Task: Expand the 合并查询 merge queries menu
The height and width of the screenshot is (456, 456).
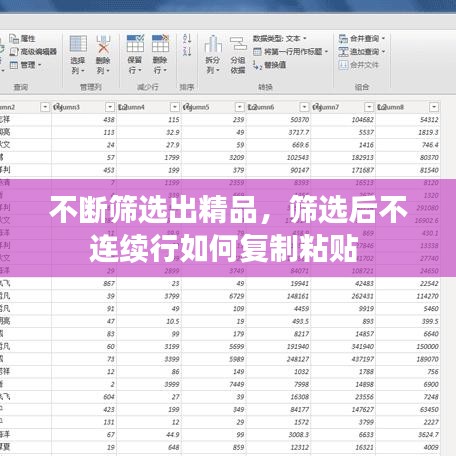Action: click(x=362, y=39)
